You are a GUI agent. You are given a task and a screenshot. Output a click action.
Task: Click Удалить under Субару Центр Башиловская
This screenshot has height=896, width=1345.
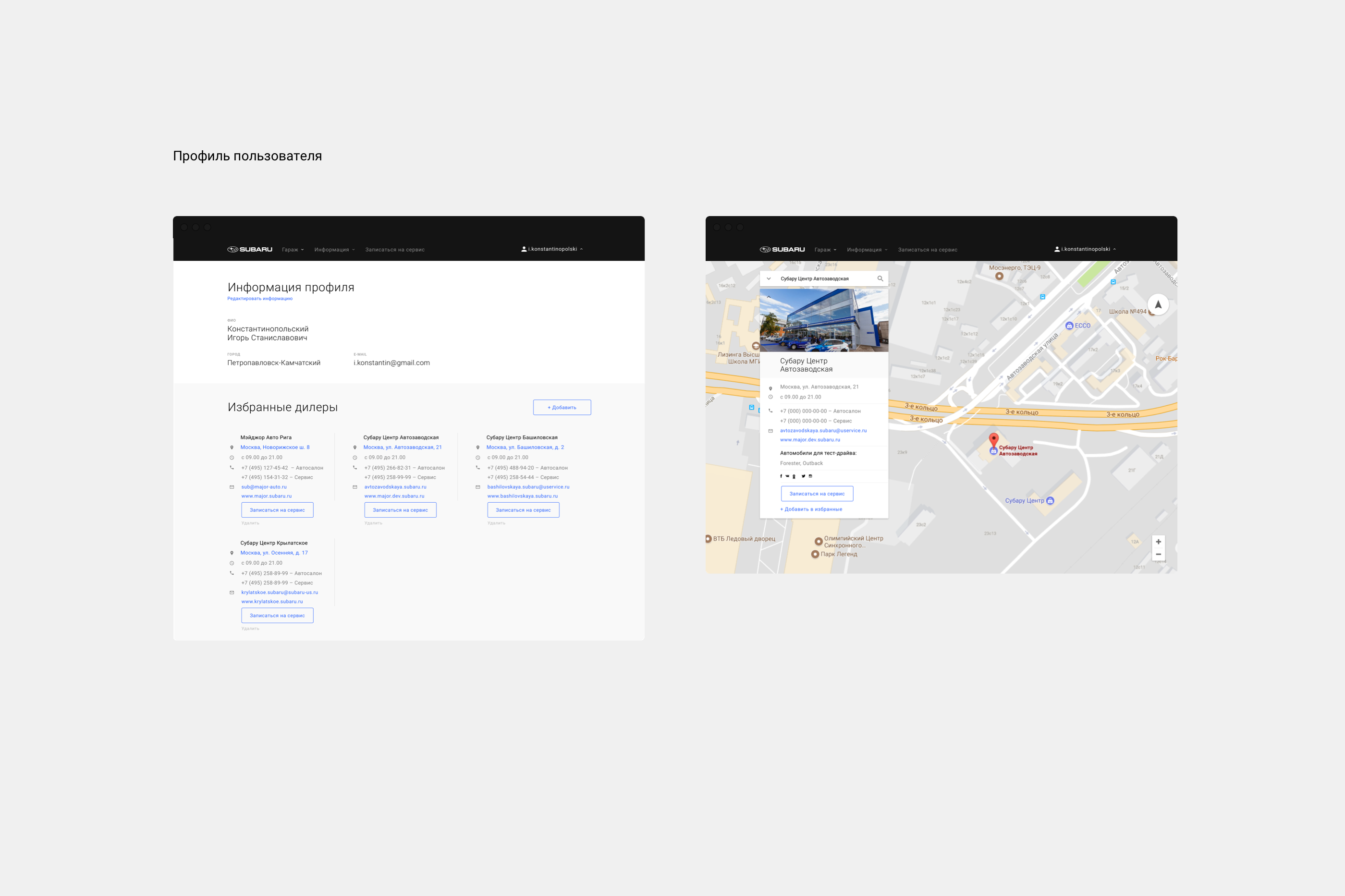[x=496, y=523]
